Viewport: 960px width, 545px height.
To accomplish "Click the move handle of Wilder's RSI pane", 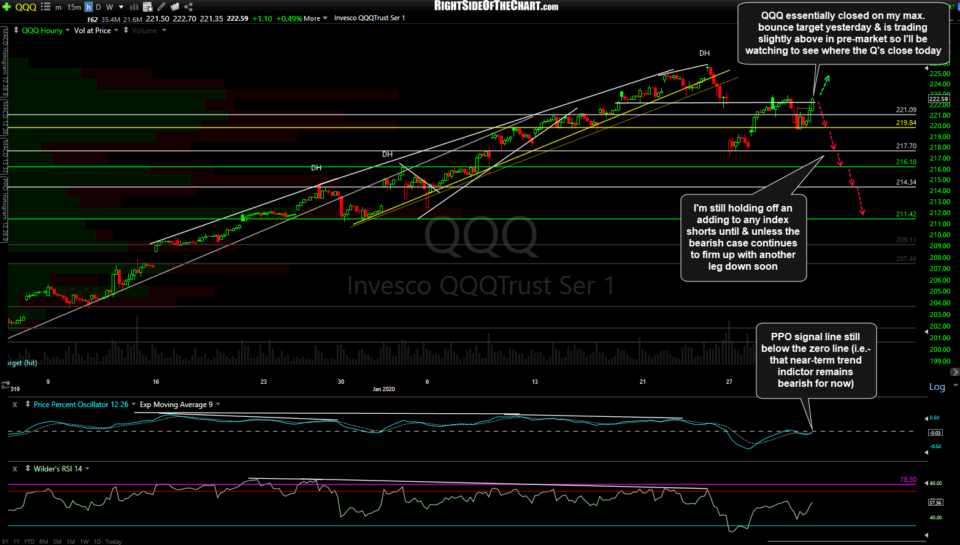I will (28, 468).
